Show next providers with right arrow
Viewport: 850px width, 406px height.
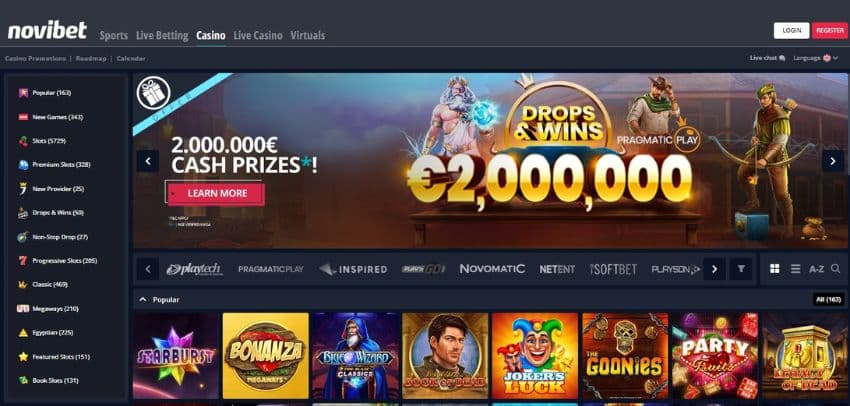(714, 269)
